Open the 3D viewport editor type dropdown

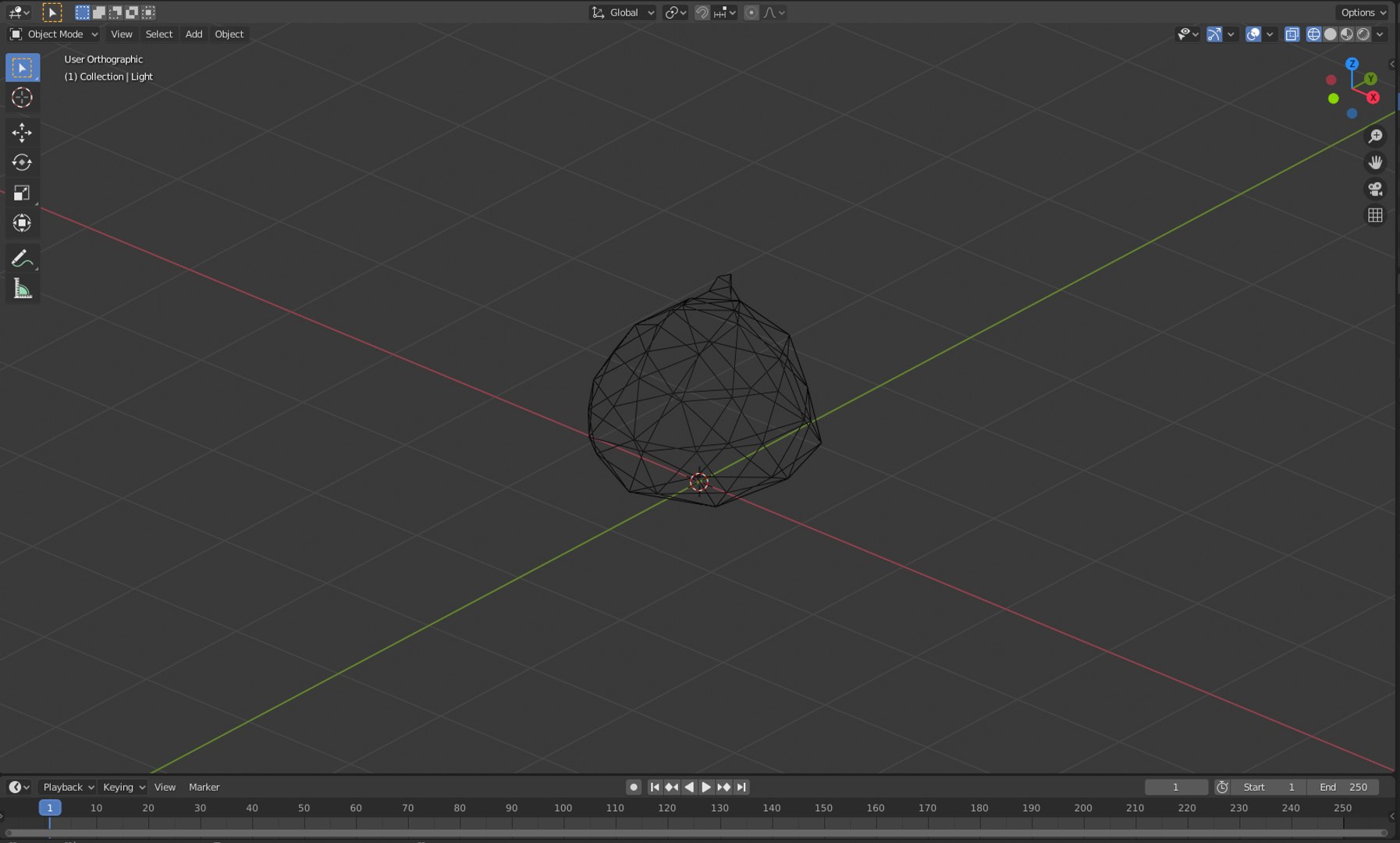pyautogui.click(x=19, y=12)
